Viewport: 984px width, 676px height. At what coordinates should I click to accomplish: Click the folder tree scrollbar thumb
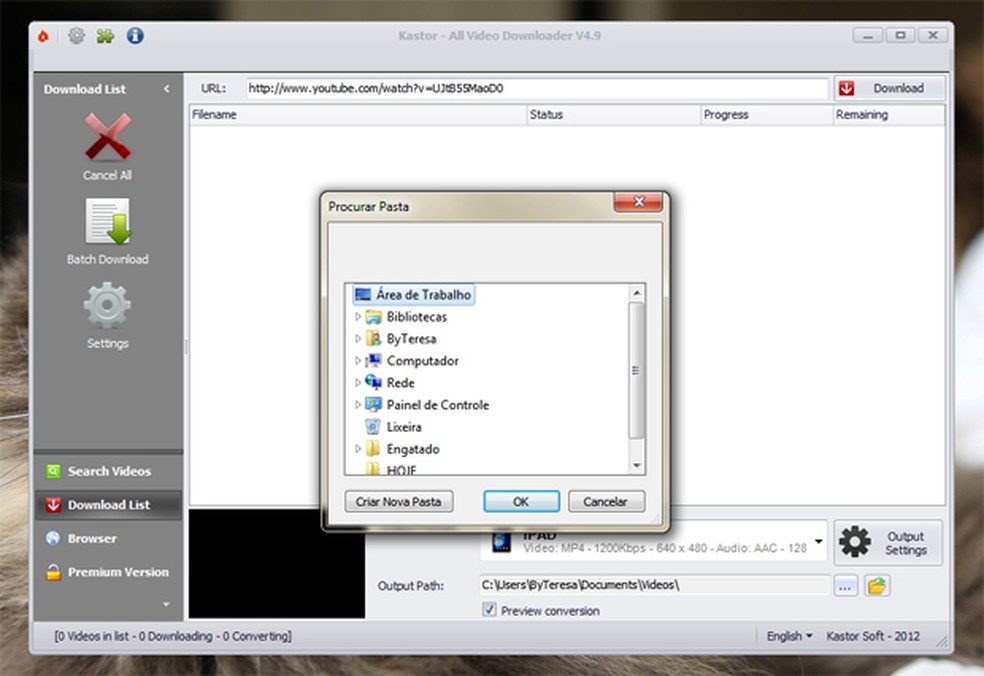point(636,370)
